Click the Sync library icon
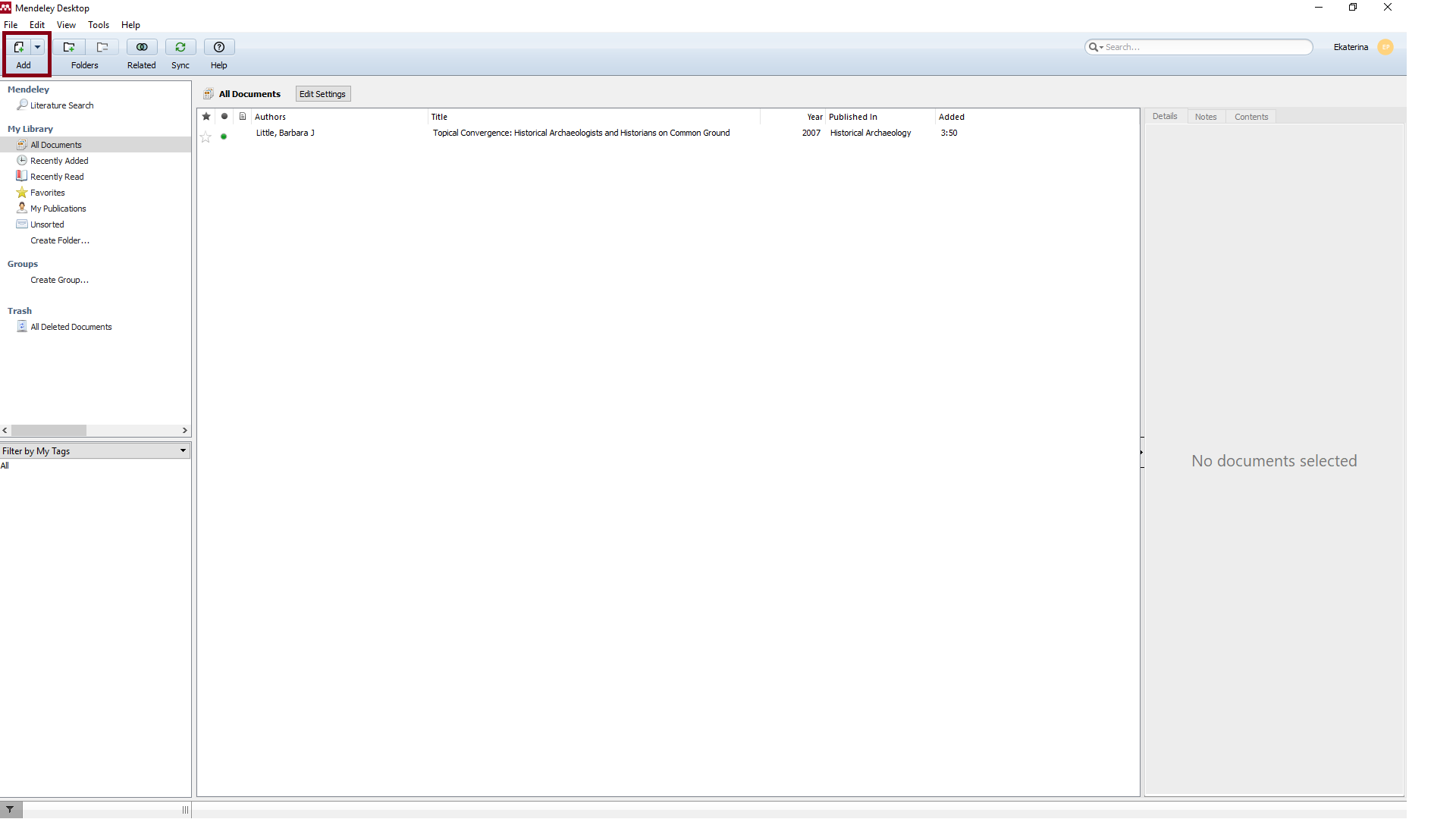 [x=180, y=47]
